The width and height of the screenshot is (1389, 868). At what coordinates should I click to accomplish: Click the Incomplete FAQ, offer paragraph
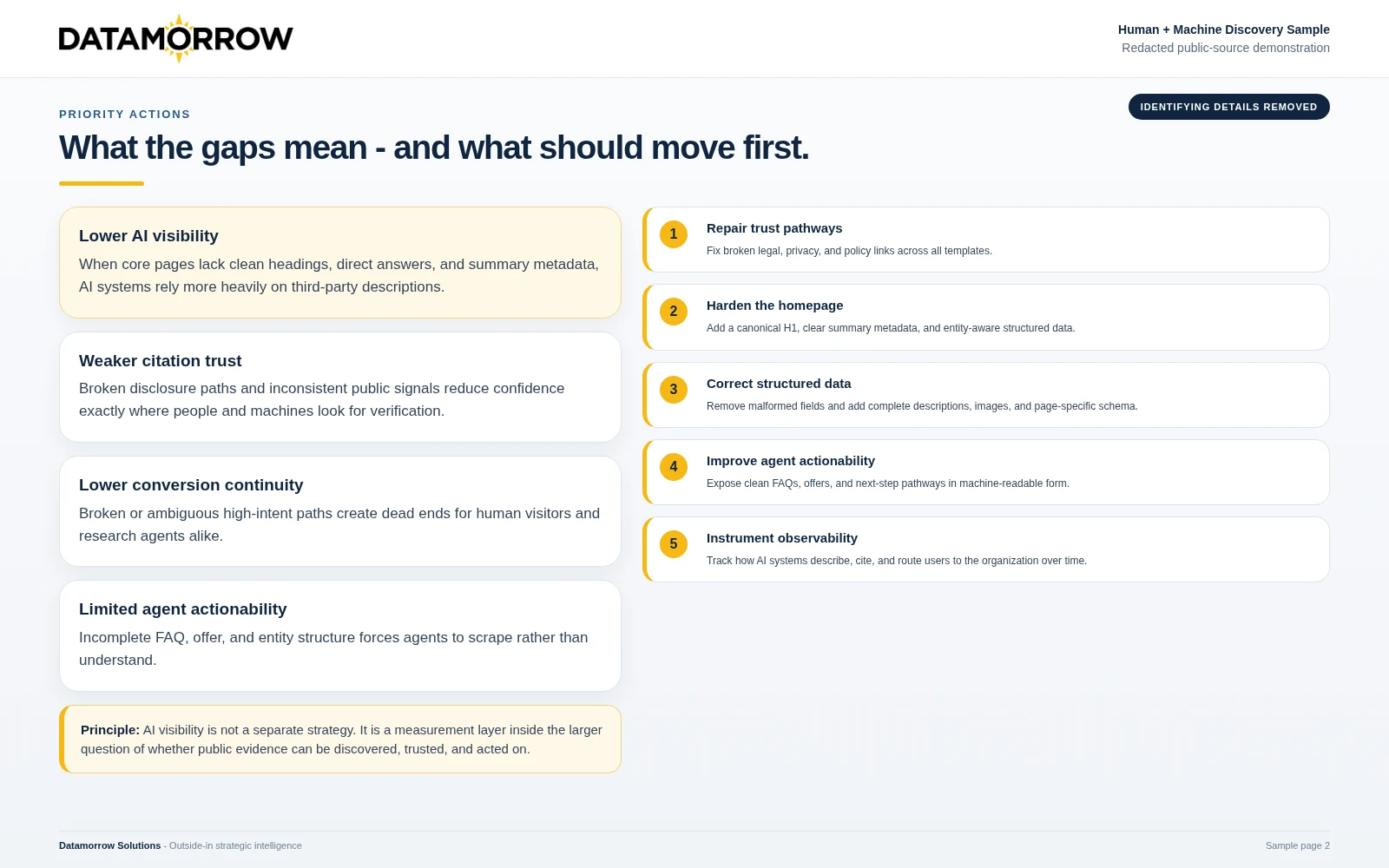pyautogui.click(x=333, y=648)
